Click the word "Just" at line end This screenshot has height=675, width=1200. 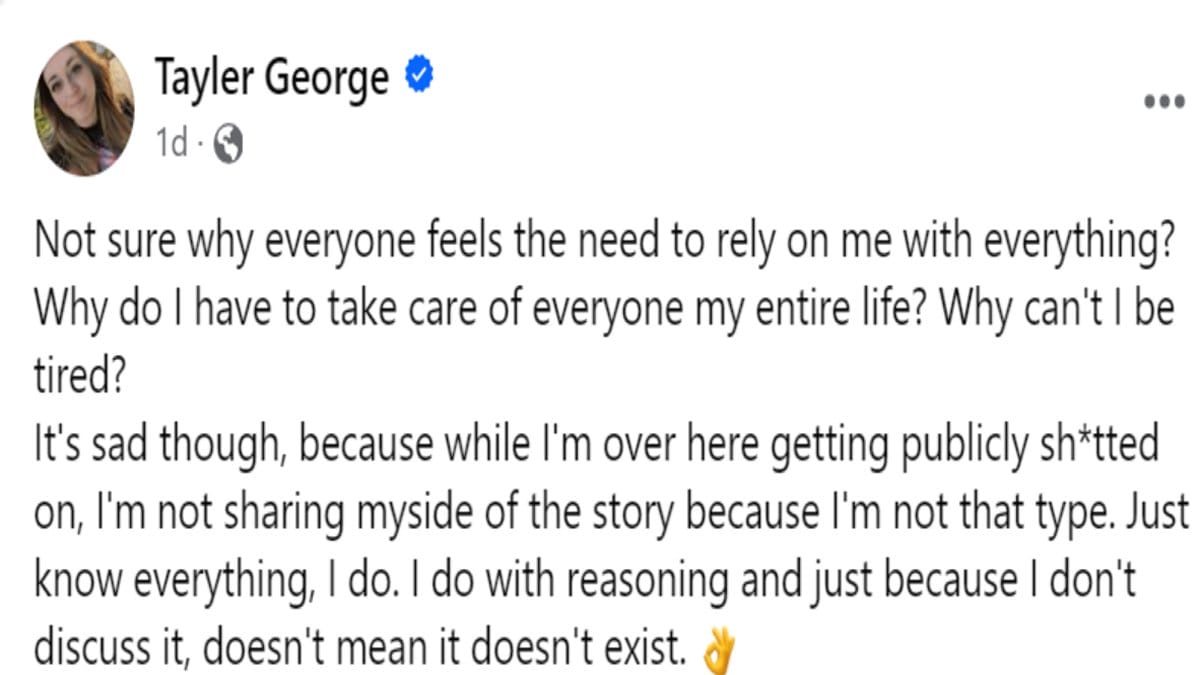tap(1158, 512)
